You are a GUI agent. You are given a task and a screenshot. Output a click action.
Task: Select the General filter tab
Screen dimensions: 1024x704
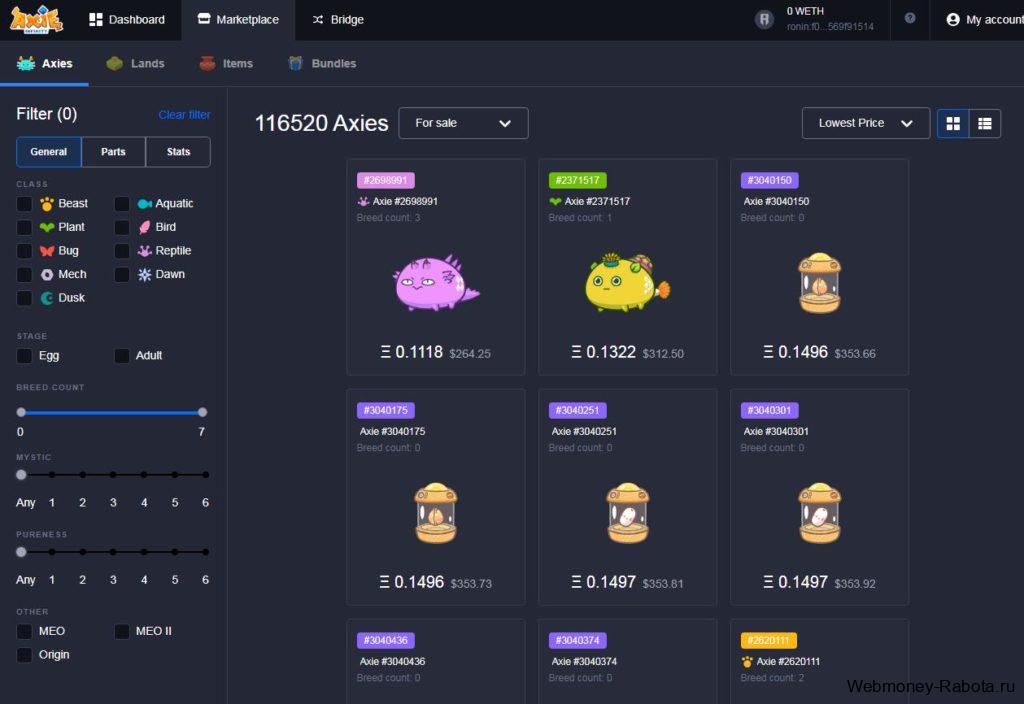[49, 152]
